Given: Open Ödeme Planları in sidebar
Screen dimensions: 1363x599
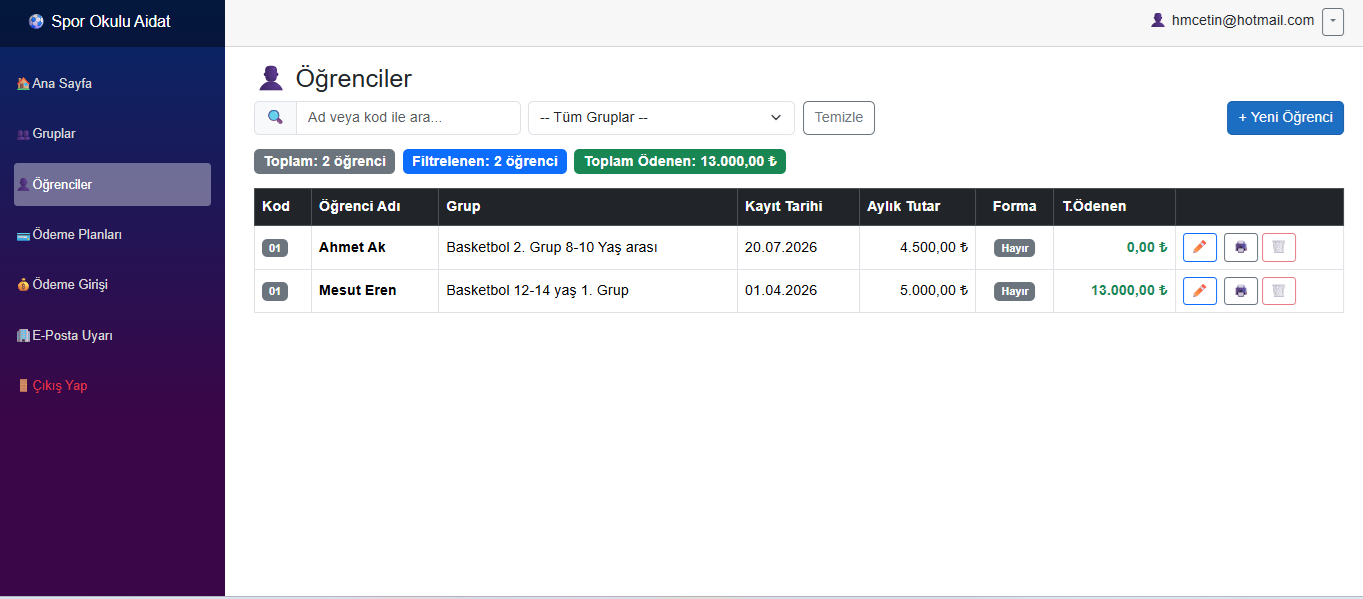Looking at the screenshot, I should (x=112, y=235).
